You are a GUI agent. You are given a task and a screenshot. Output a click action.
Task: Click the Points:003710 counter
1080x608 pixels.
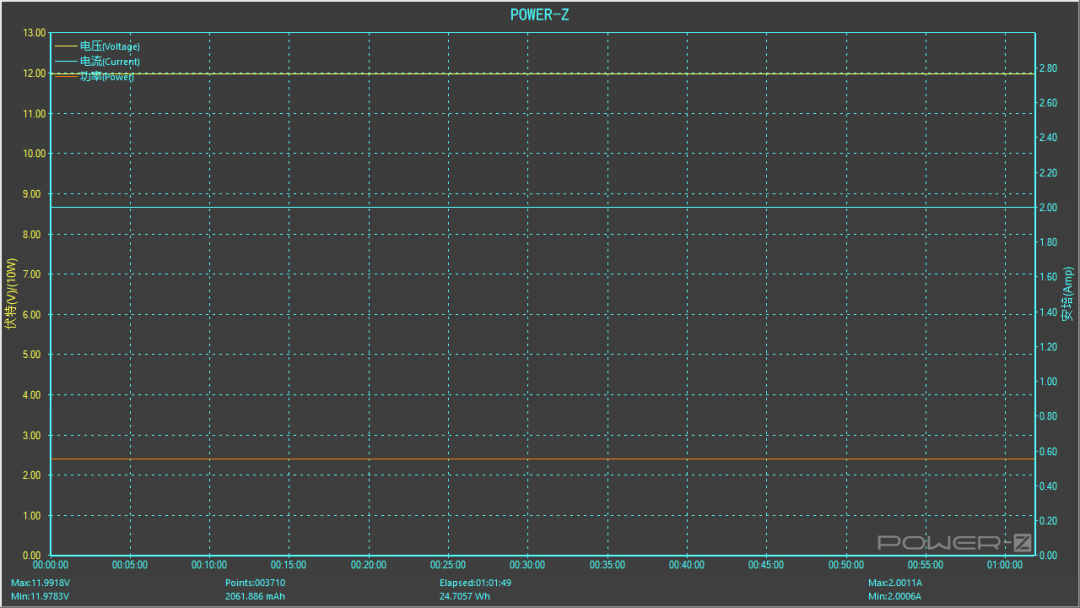tap(255, 583)
